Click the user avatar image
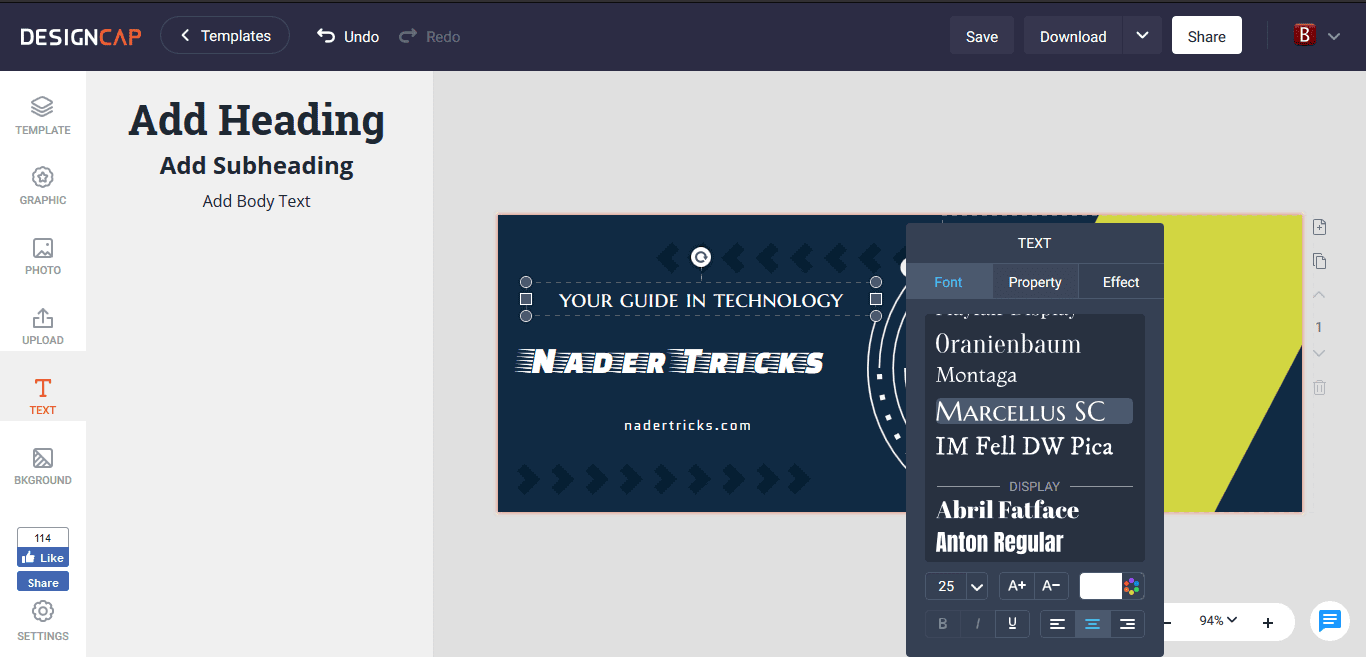The width and height of the screenshot is (1366, 657). 1304,35
